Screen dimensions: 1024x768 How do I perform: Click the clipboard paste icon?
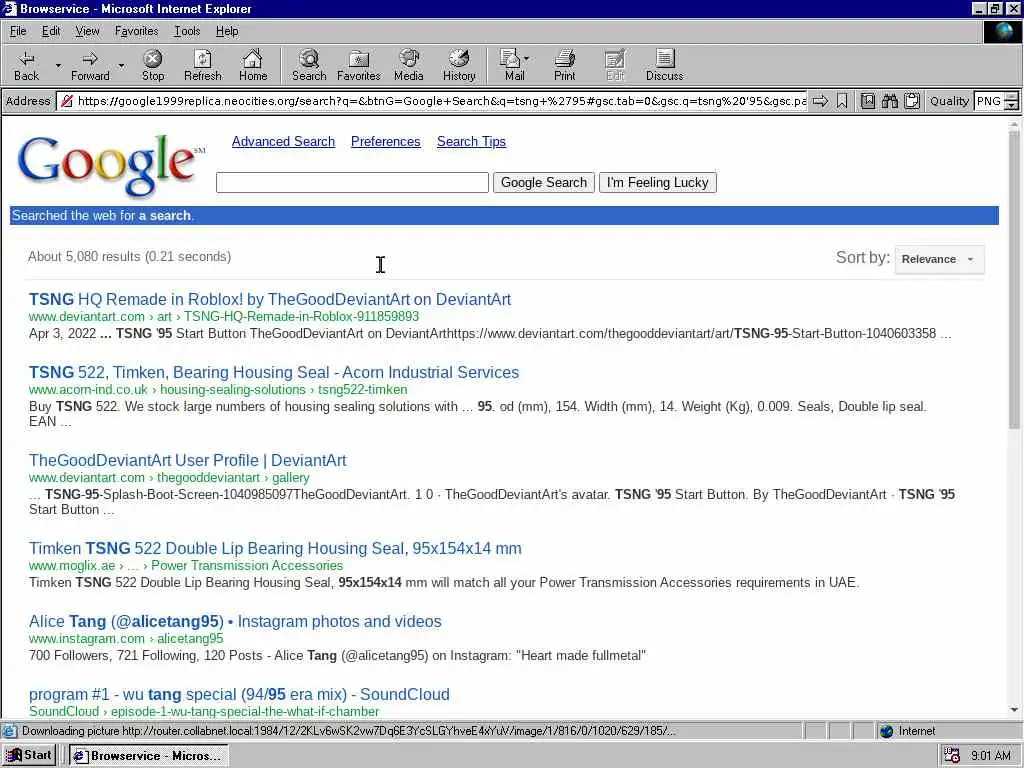click(912, 101)
